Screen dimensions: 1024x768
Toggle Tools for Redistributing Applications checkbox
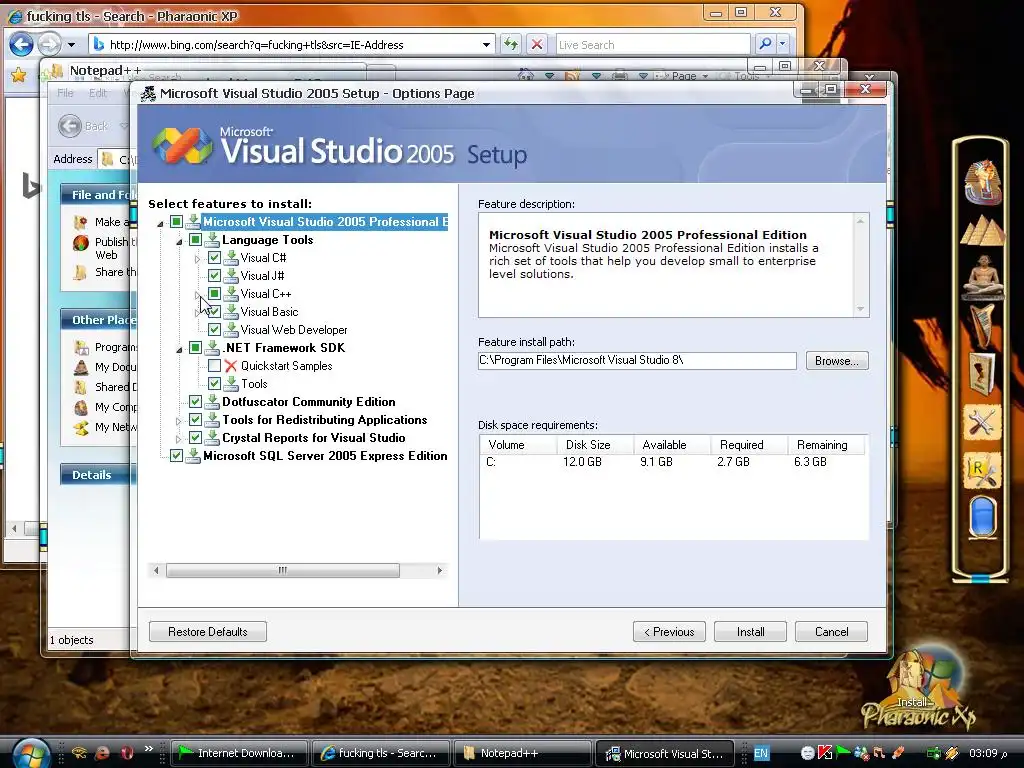[195, 420]
